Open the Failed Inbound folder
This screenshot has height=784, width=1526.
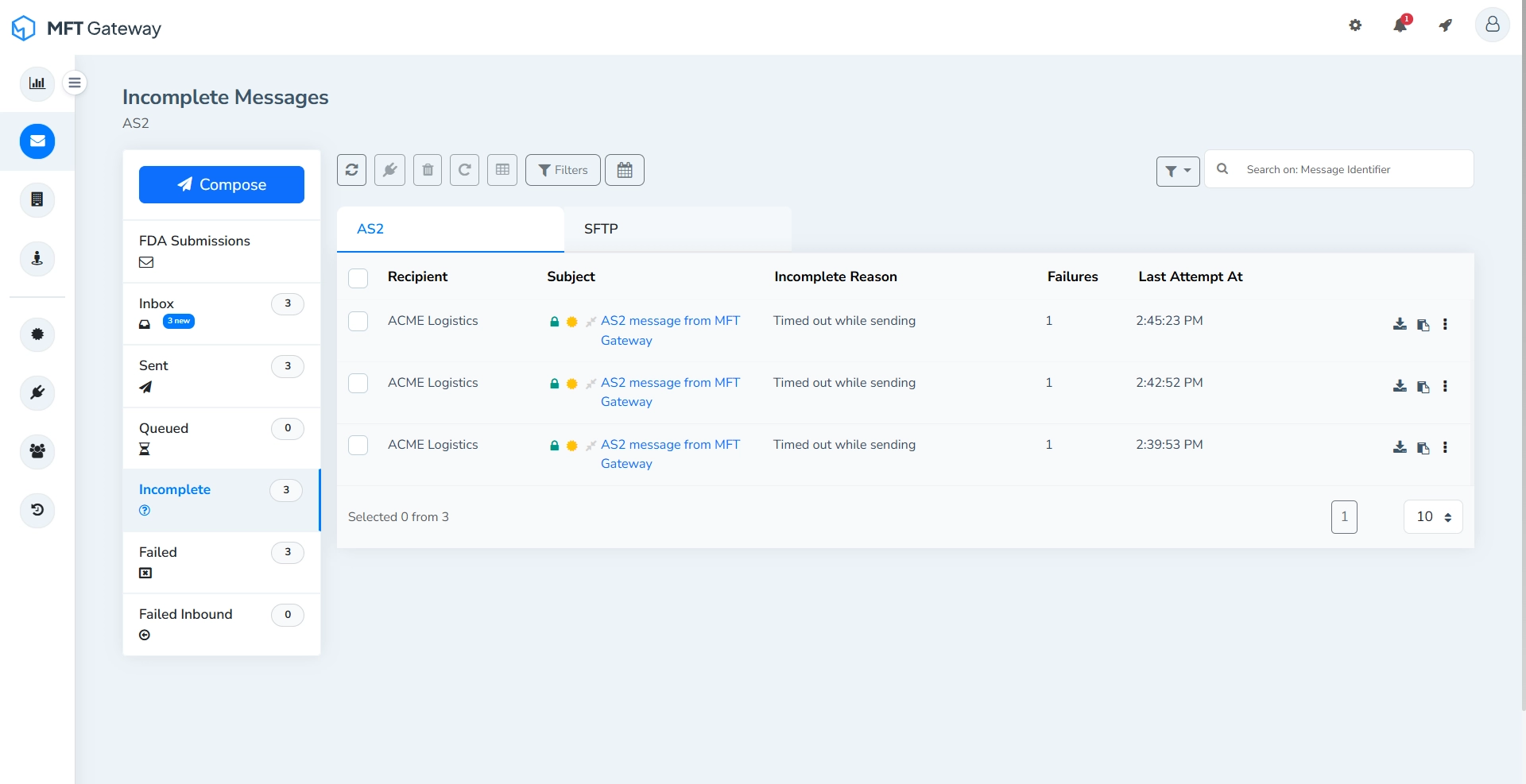coord(222,624)
